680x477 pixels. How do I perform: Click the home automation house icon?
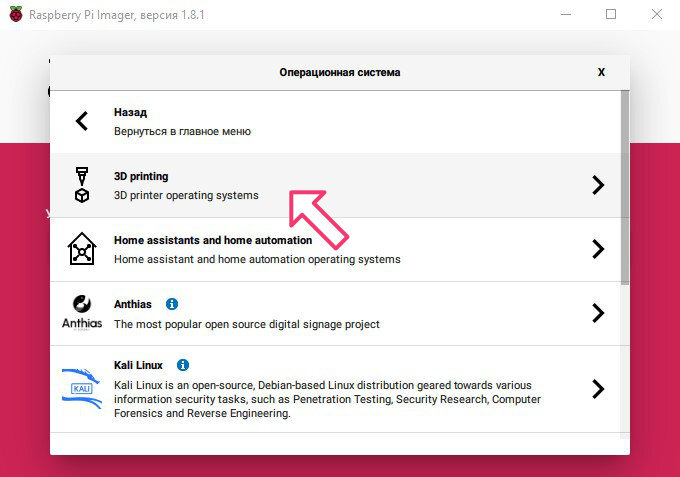[x=82, y=249]
